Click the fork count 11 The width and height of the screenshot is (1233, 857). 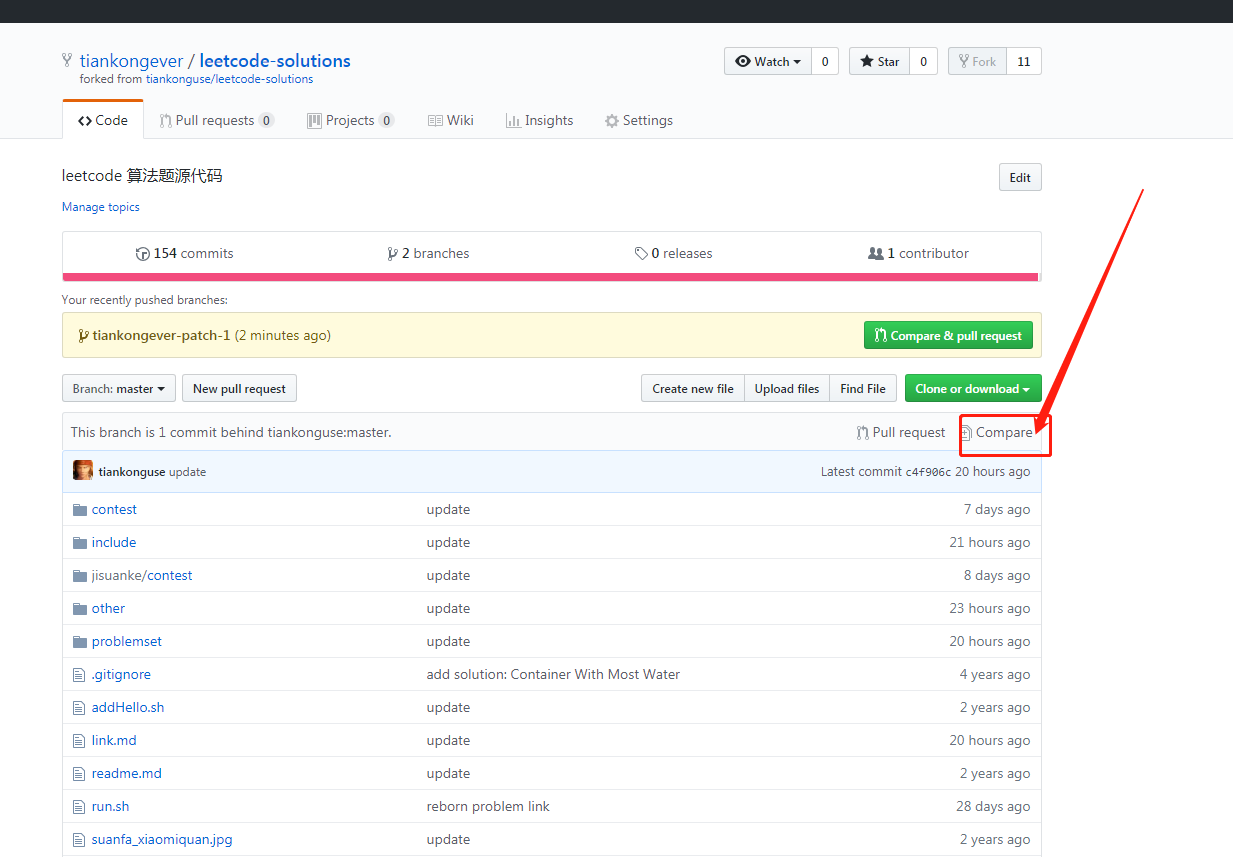point(1024,62)
